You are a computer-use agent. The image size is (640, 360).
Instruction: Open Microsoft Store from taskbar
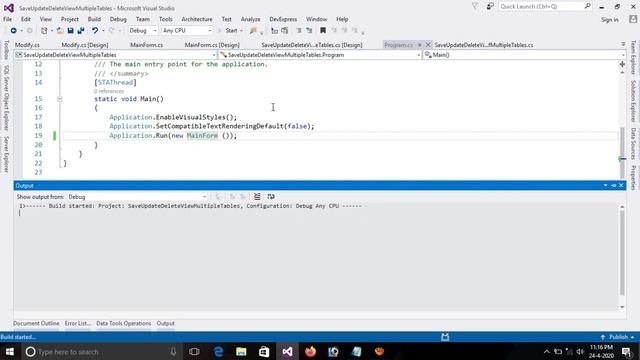[x=264, y=351]
